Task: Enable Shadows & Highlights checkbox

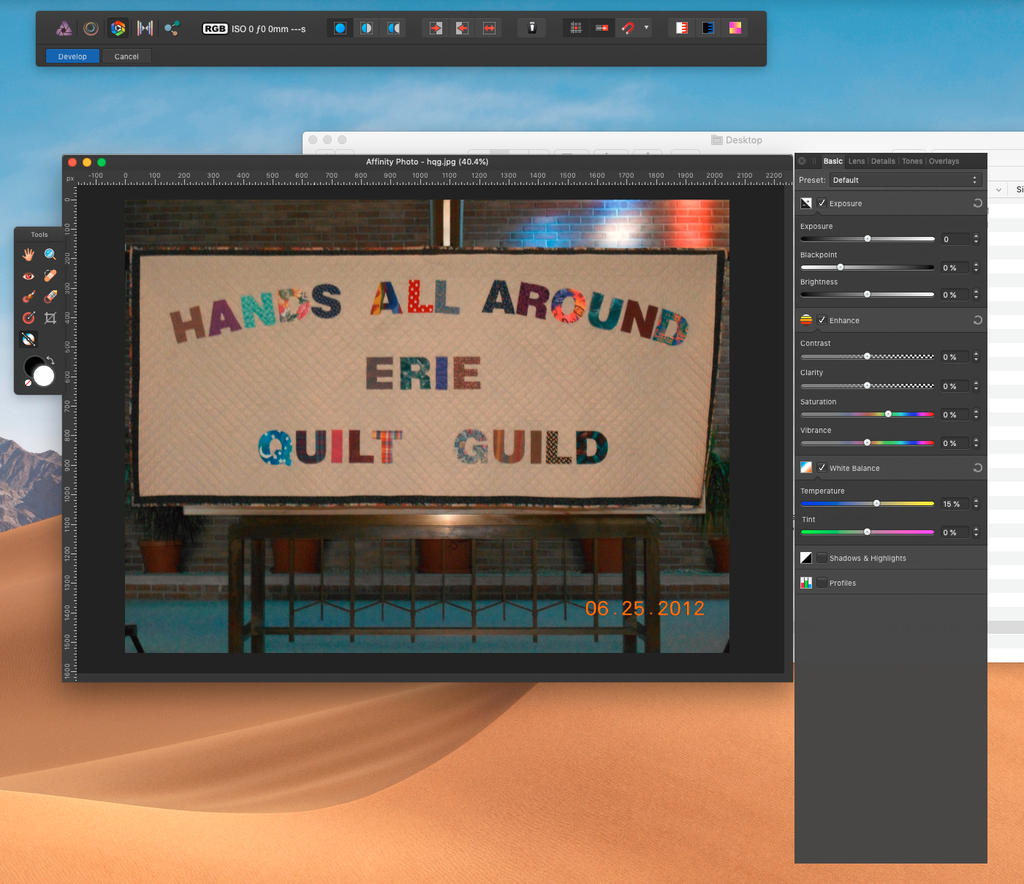Action: pos(822,558)
